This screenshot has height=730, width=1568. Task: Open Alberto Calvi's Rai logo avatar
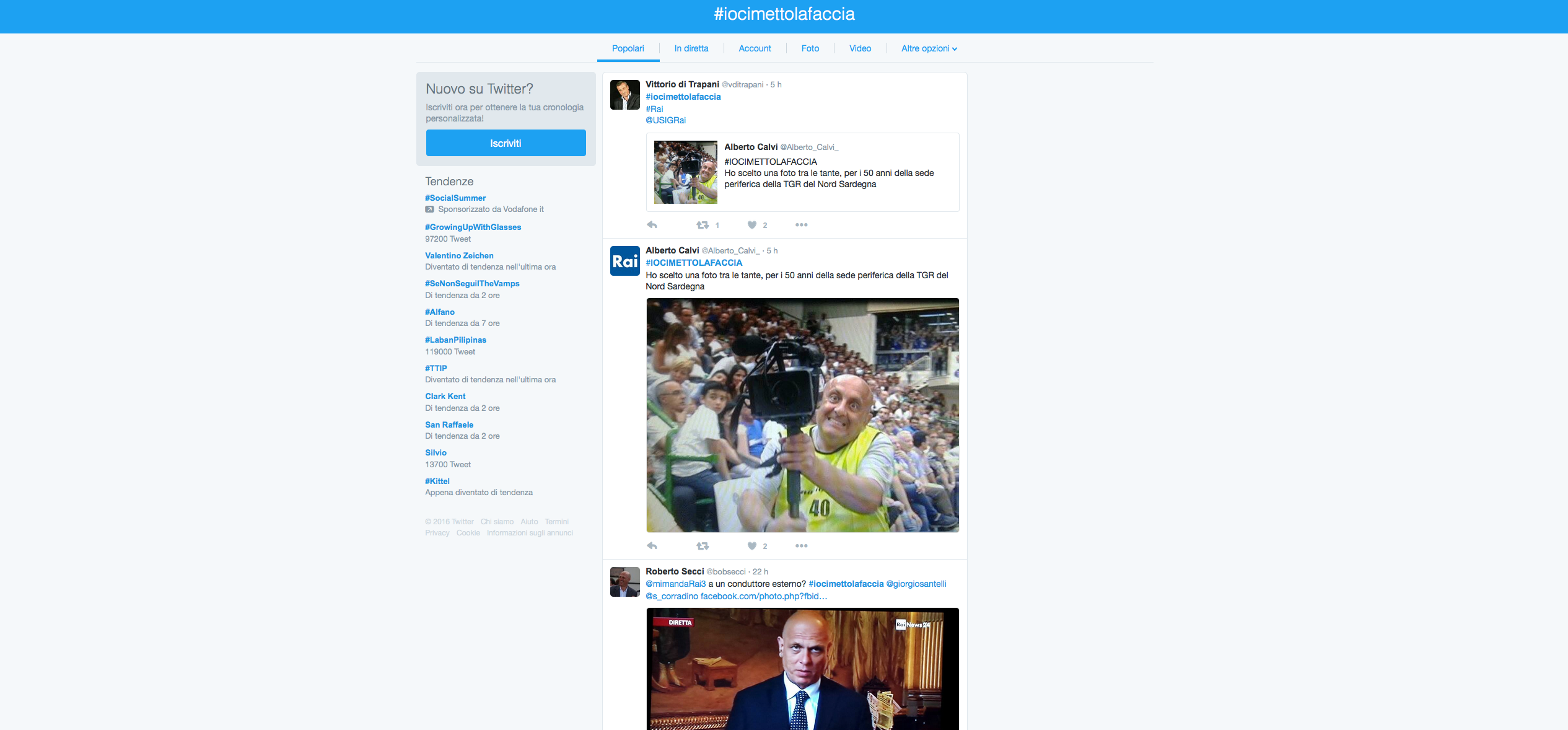coord(625,261)
